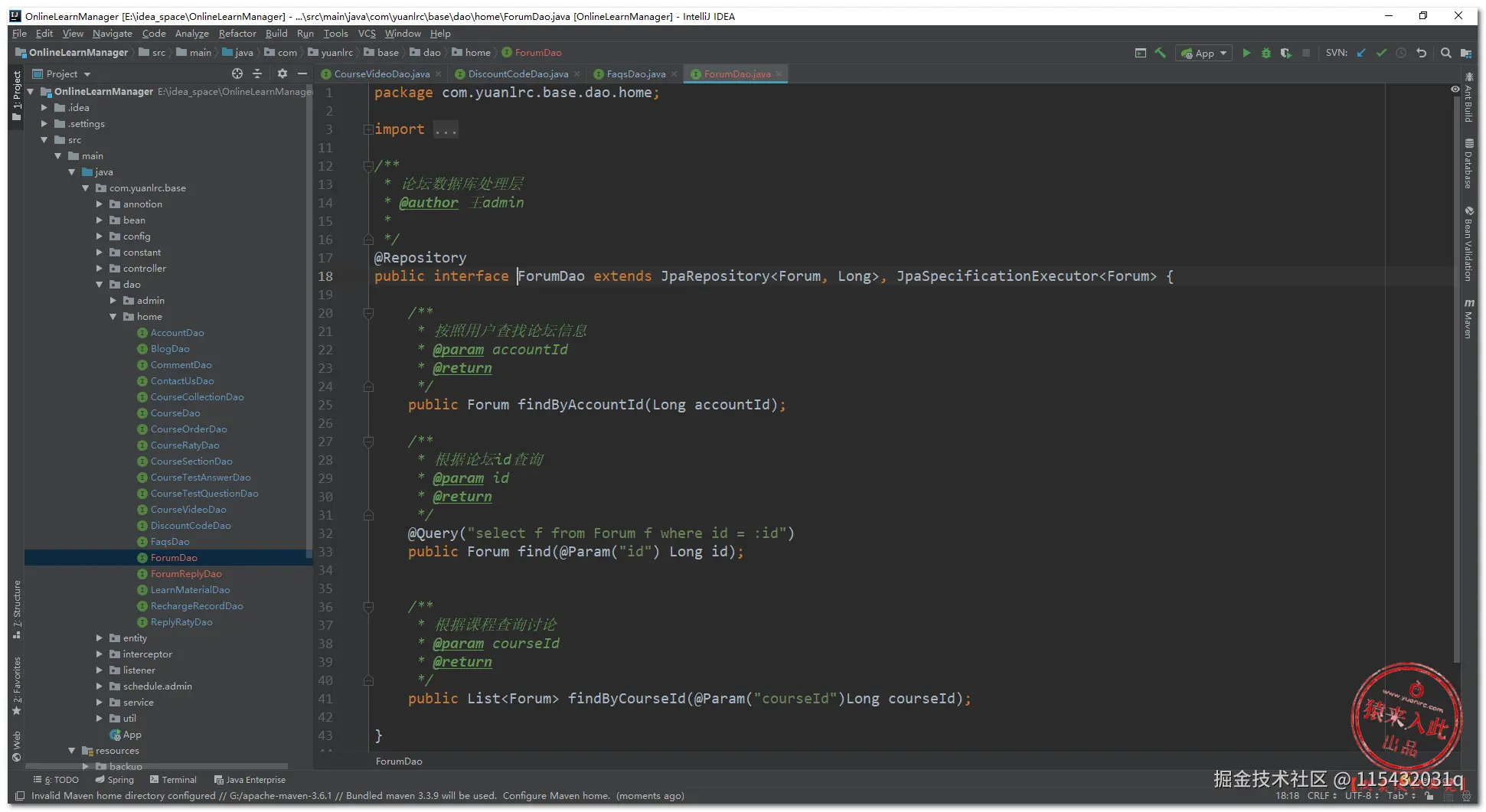Viewport: 1486px width, 812px height.
Task: Expand the .settings folder
Action: click(44, 124)
